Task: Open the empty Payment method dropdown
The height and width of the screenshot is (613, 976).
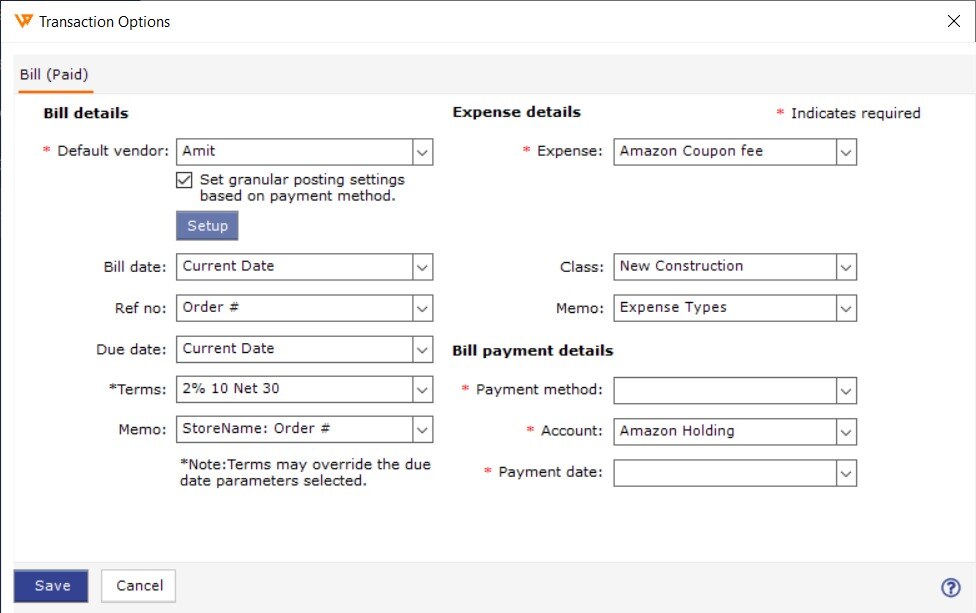Action: pos(734,390)
